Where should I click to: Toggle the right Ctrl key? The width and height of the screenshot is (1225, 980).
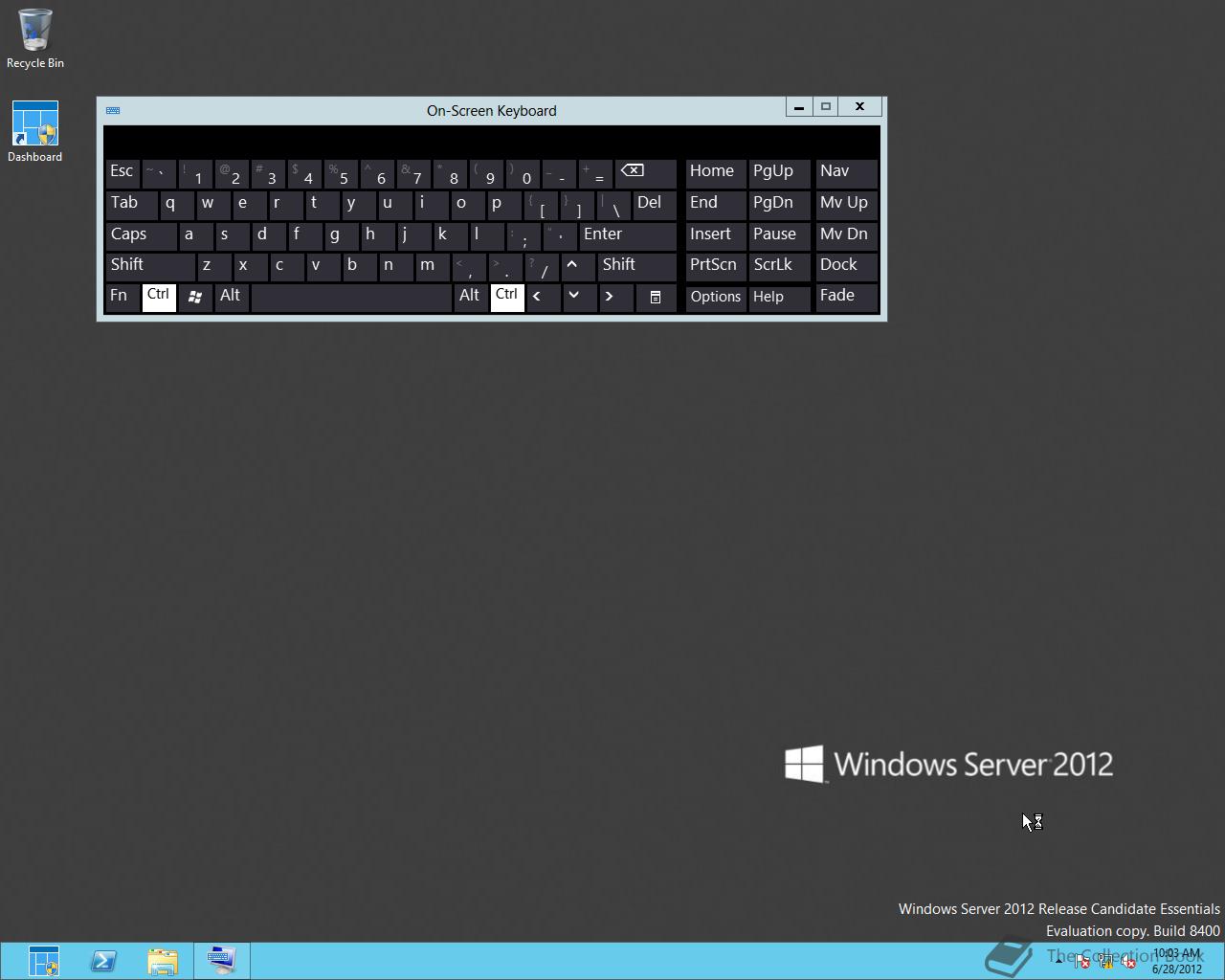click(x=507, y=297)
